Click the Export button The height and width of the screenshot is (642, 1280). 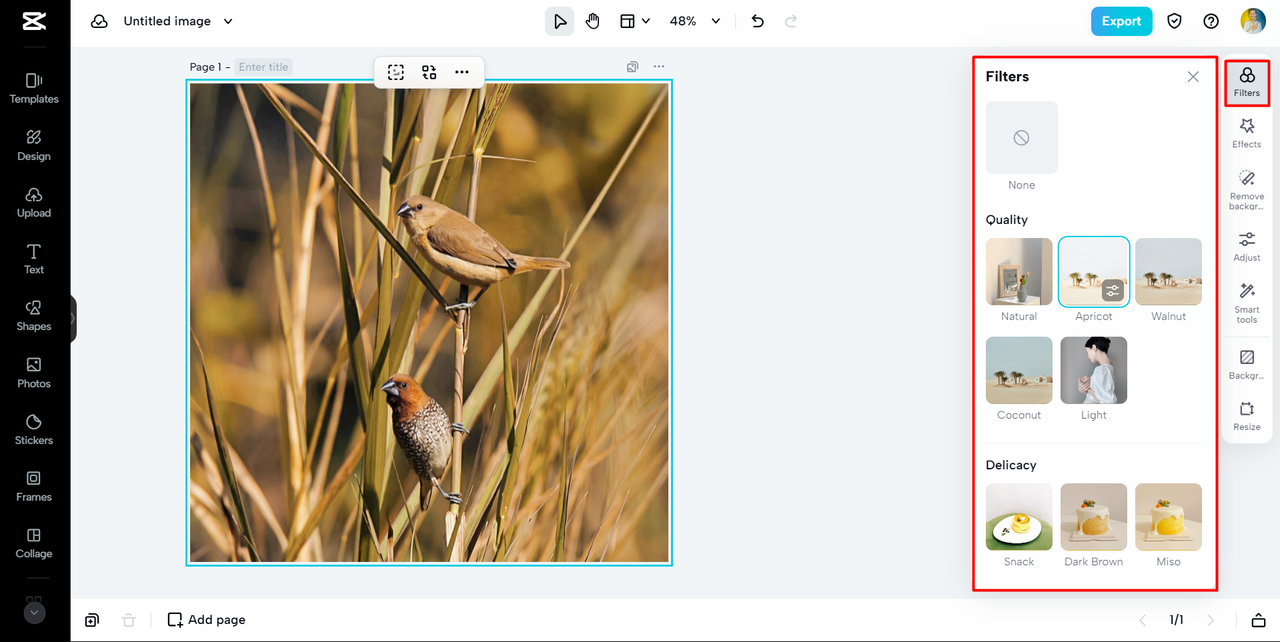pos(1121,21)
